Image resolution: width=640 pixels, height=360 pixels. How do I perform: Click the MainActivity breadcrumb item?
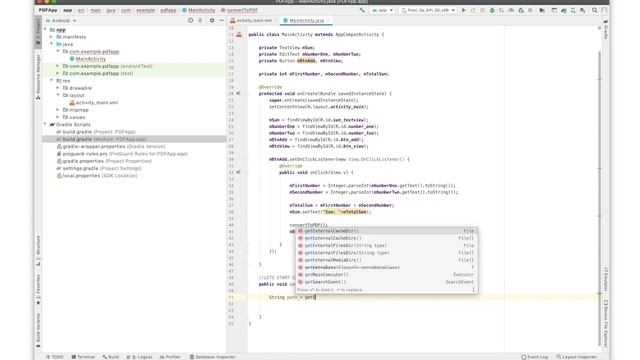(199, 10)
